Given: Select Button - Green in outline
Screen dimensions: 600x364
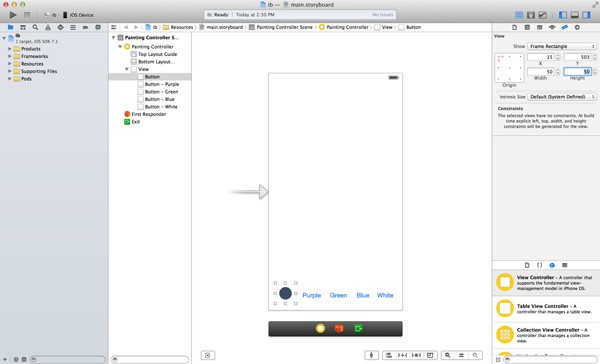Looking at the screenshot, I should point(161,92).
